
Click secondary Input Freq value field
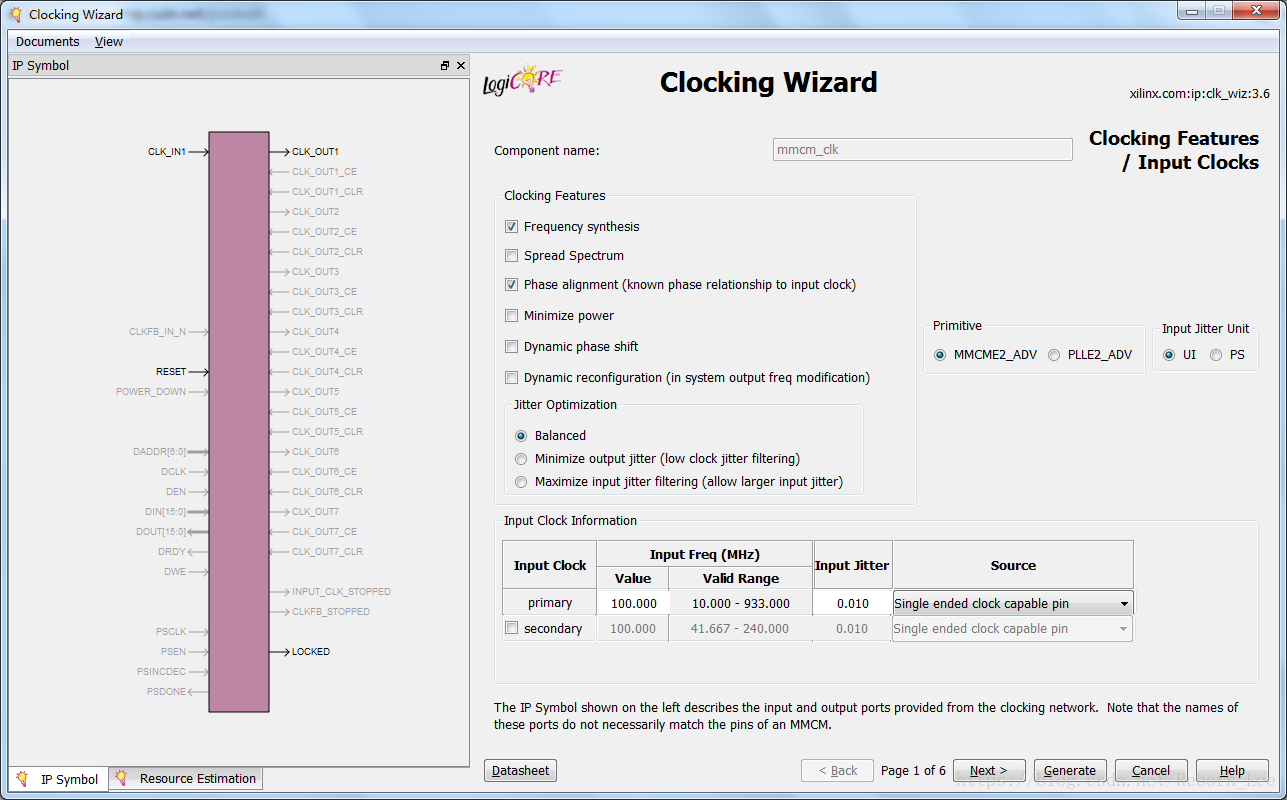(633, 629)
